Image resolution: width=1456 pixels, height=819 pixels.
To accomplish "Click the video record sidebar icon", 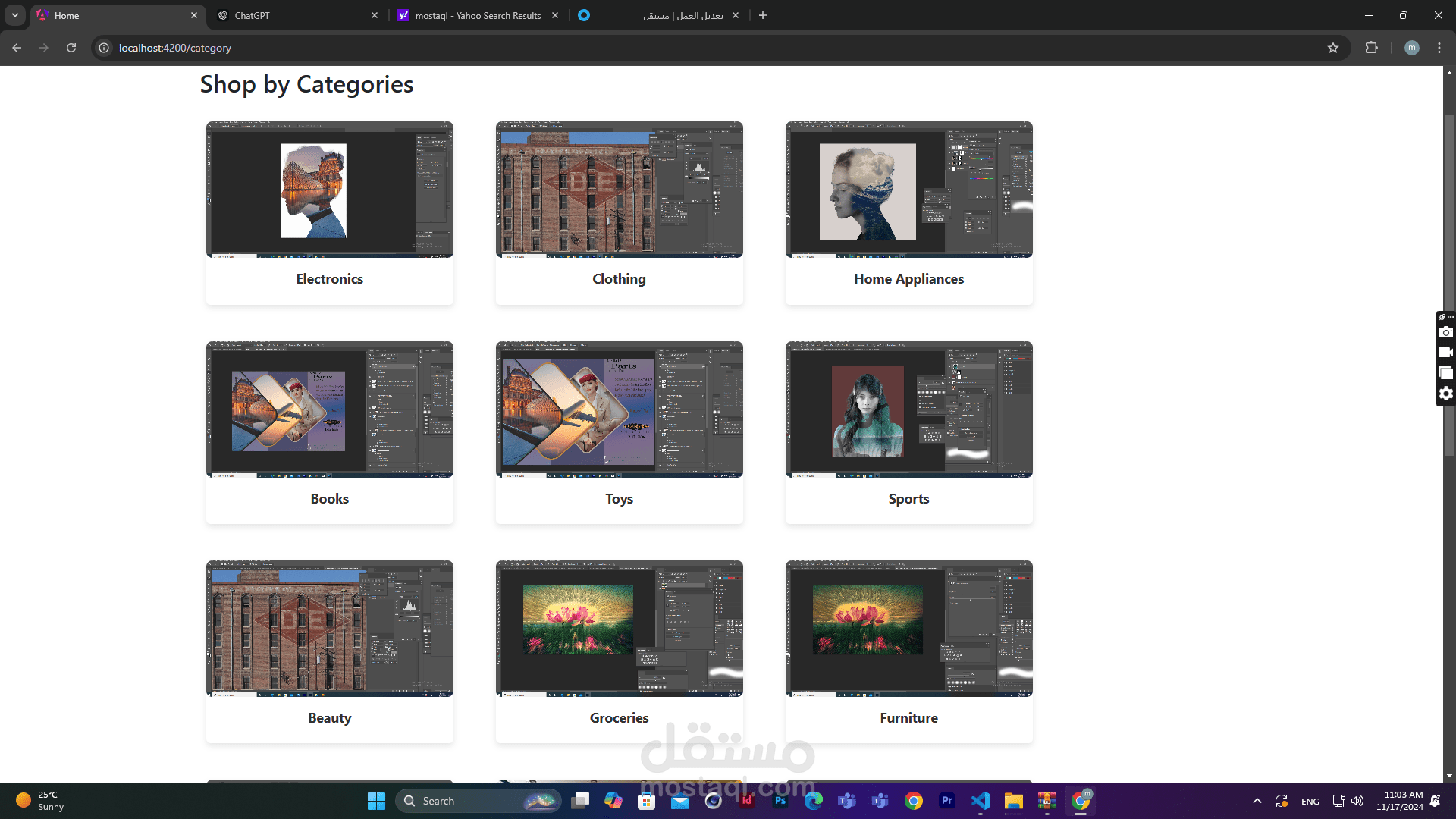I will point(1446,353).
